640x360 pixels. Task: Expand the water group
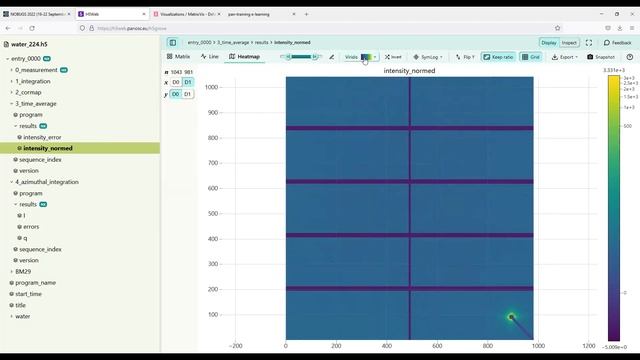click(x=11, y=316)
